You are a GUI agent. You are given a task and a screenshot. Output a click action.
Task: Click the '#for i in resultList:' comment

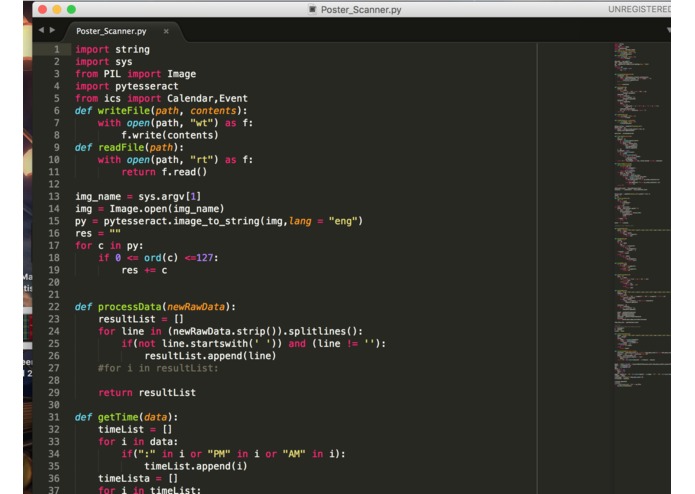coord(158,368)
